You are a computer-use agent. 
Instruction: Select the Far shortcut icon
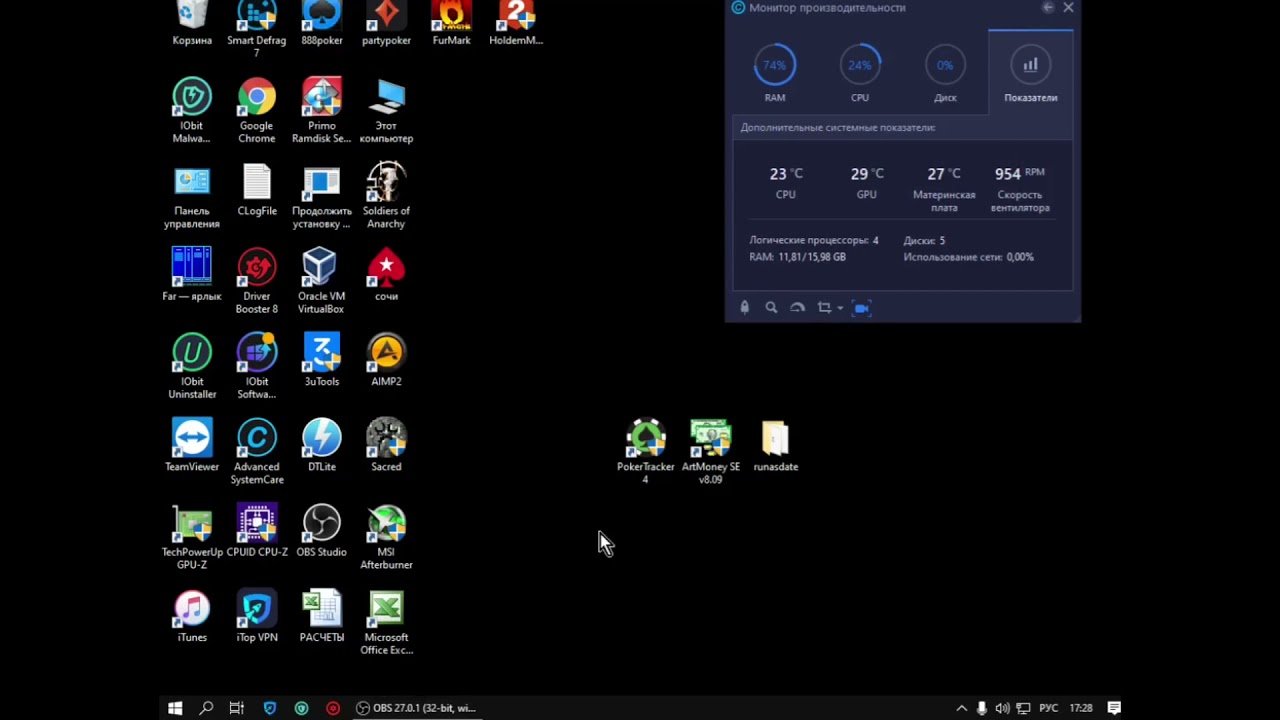[x=192, y=274]
